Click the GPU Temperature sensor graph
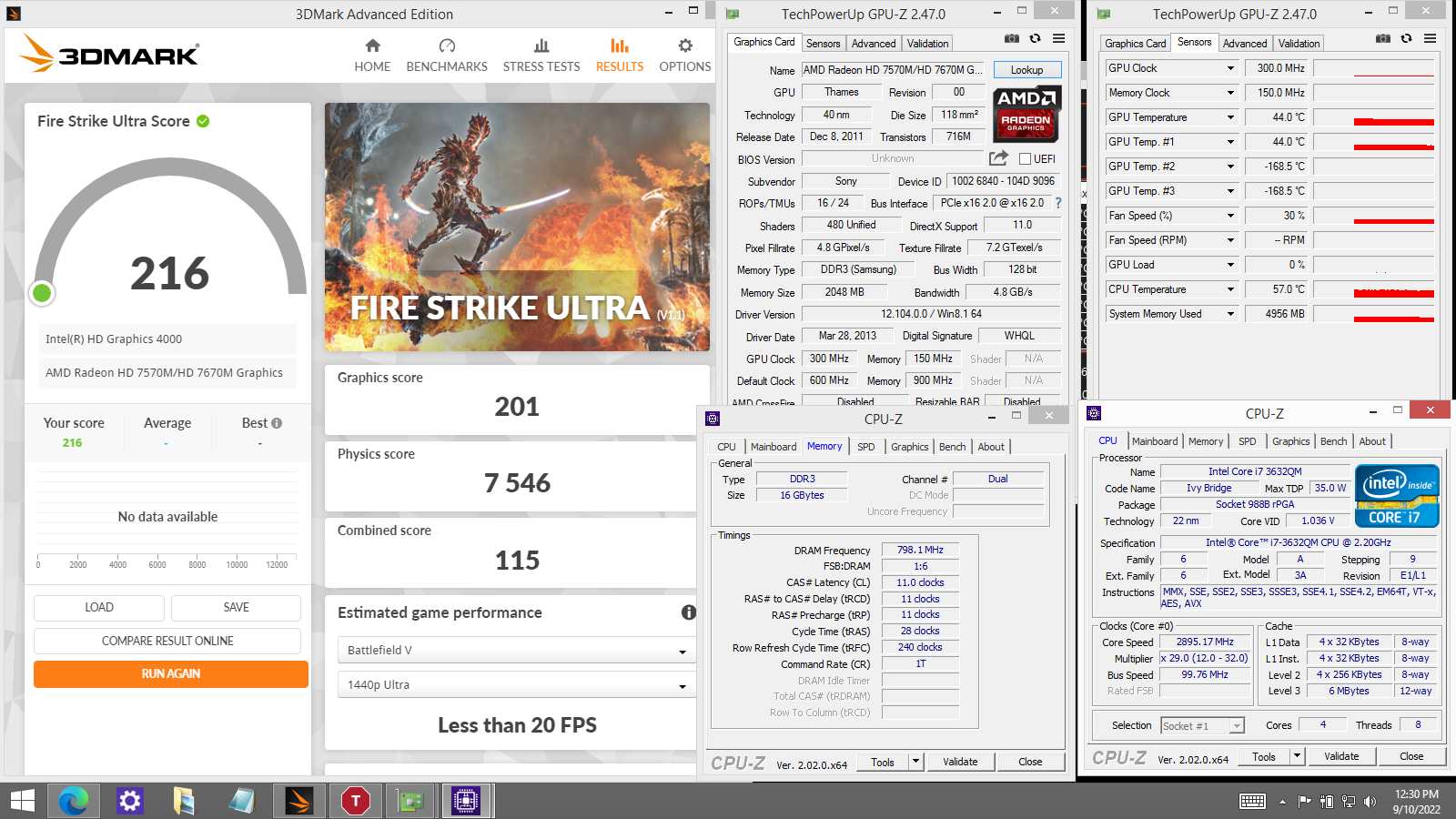The height and width of the screenshot is (819, 1456). [x=1374, y=117]
